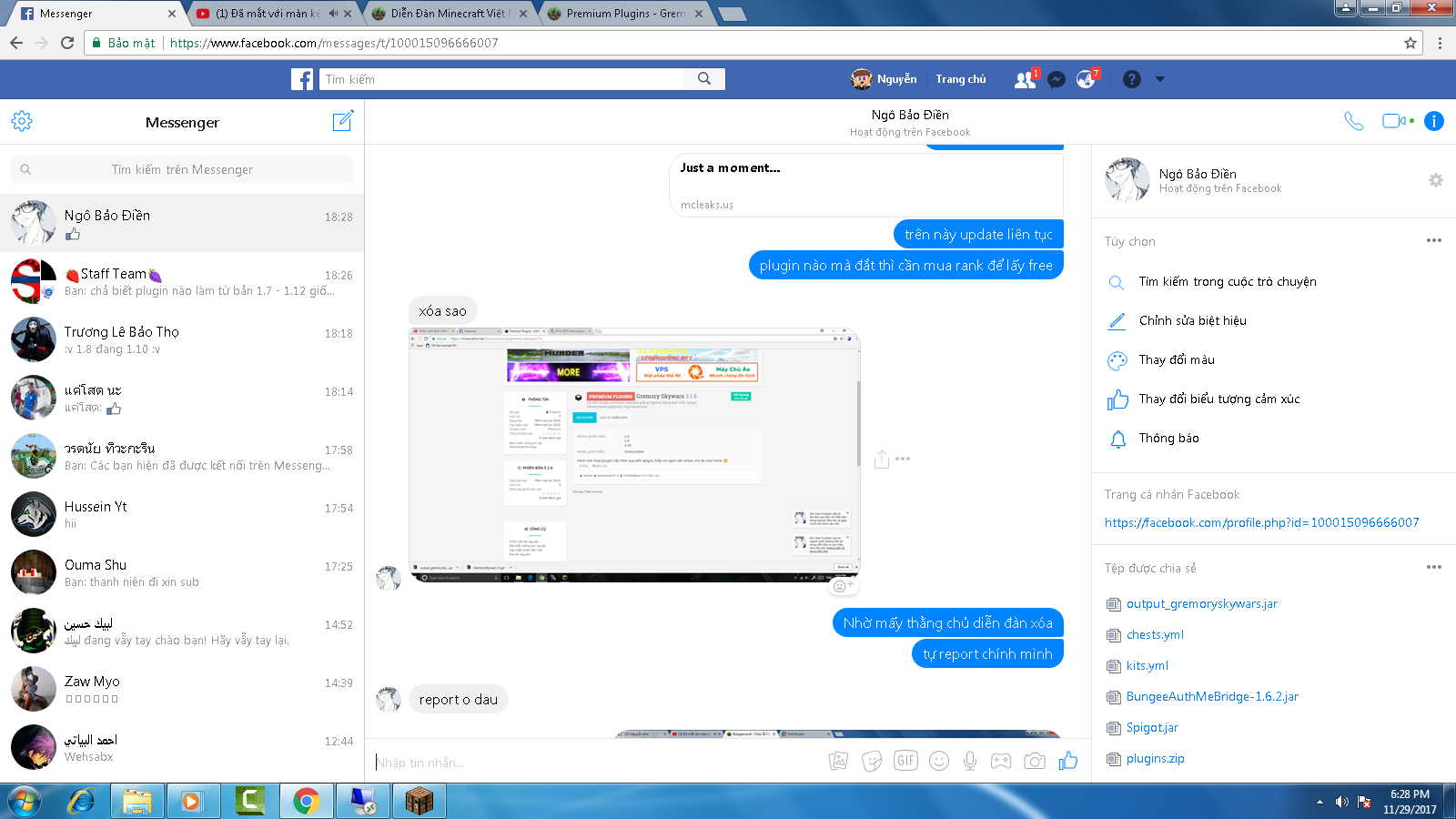Open Zaw Myo conversation
1456x819 pixels.
182,689
